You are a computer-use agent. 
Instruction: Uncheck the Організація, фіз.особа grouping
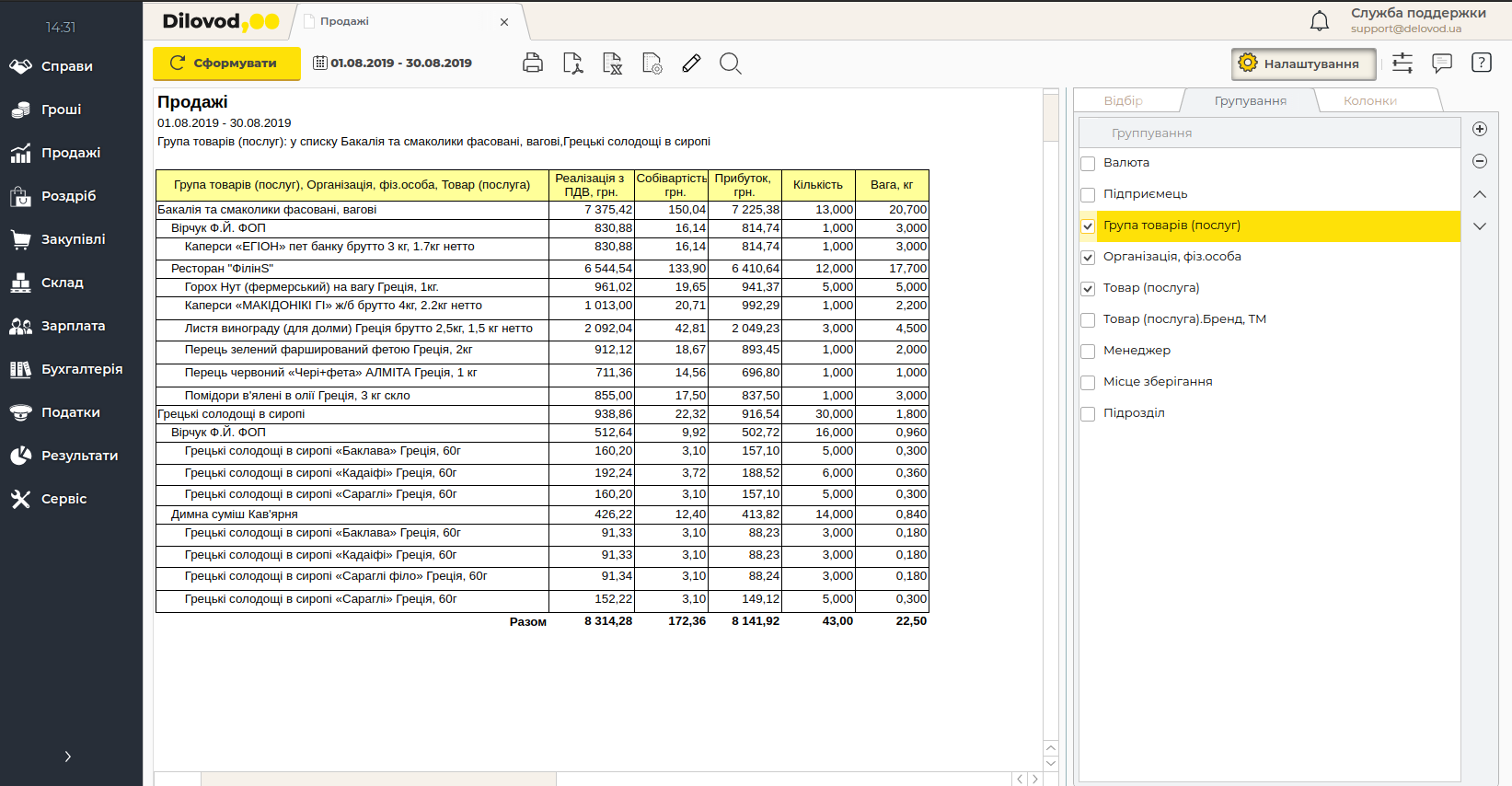point(1088,258)
